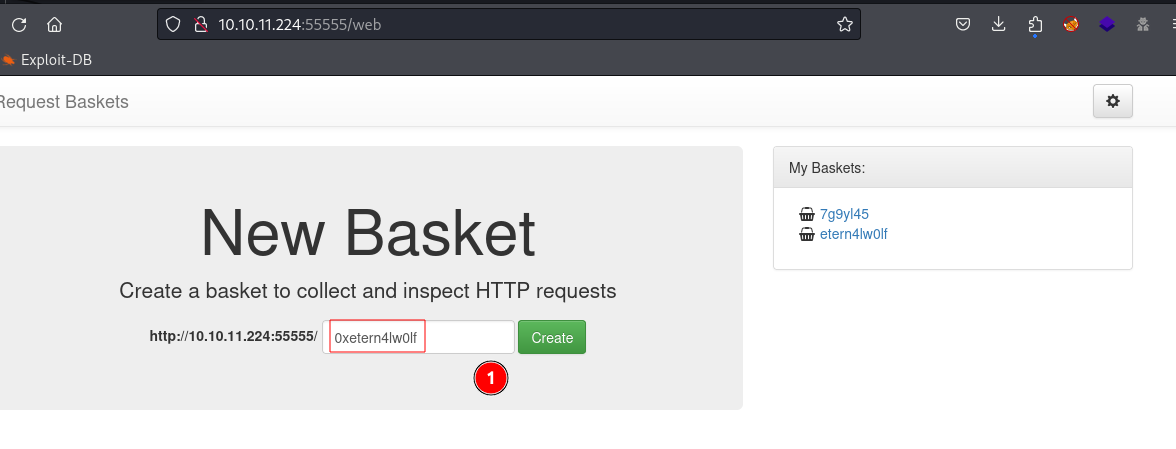Viewport: 1176px width, 449px height.
Task: Open the settings gear button
Action: tap(1113, 101)
